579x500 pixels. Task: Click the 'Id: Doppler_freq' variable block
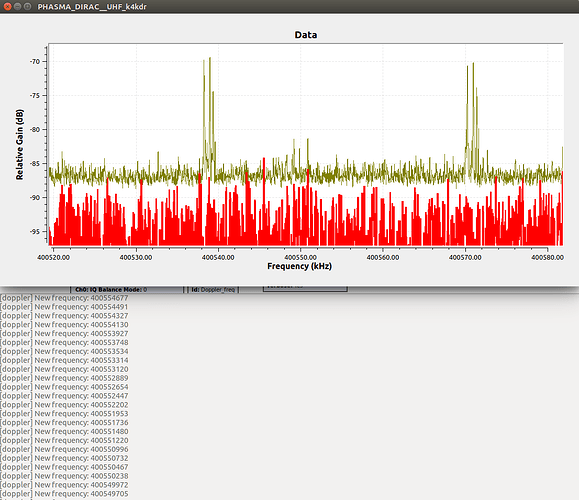213,290
